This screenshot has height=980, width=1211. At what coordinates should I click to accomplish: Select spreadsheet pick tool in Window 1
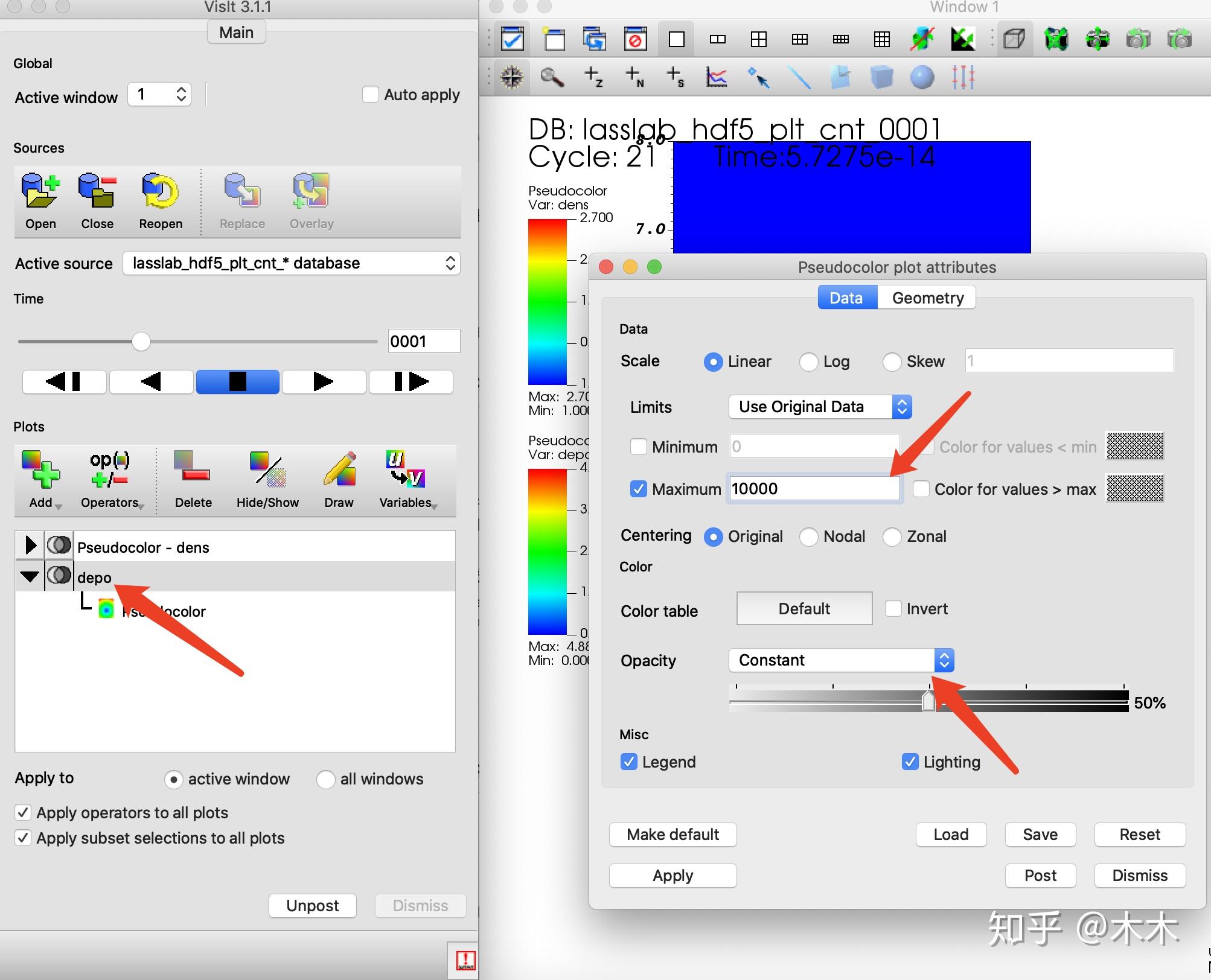(x=676, y=77)
